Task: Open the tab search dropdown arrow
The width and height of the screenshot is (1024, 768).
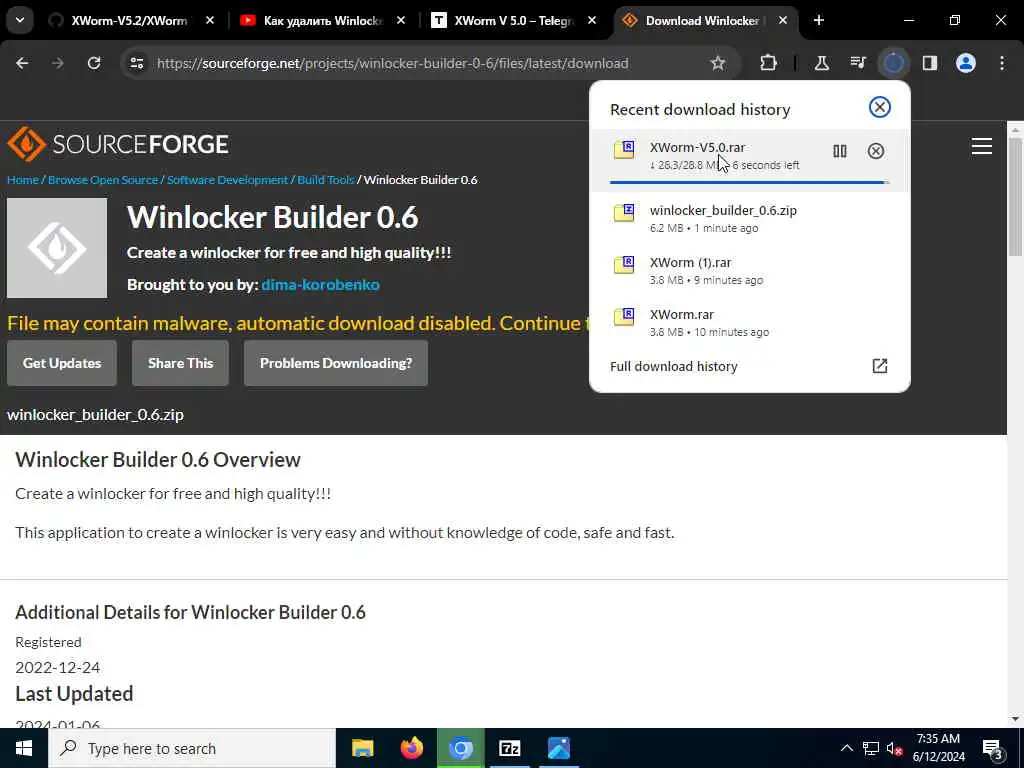Action: [20, 20]
